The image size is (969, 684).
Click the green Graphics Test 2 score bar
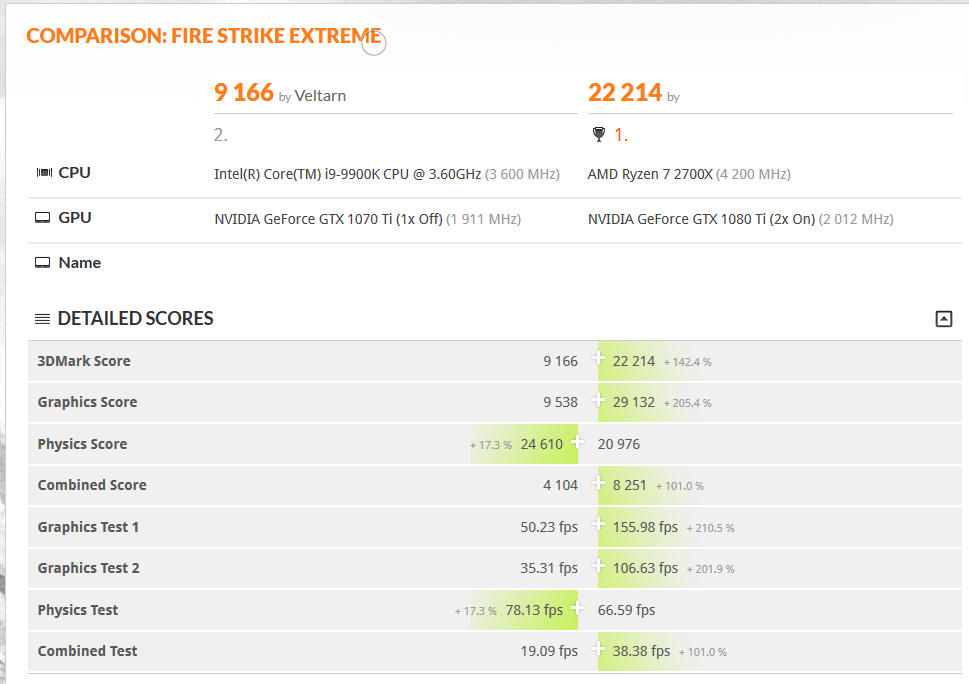tap(640, 568)
